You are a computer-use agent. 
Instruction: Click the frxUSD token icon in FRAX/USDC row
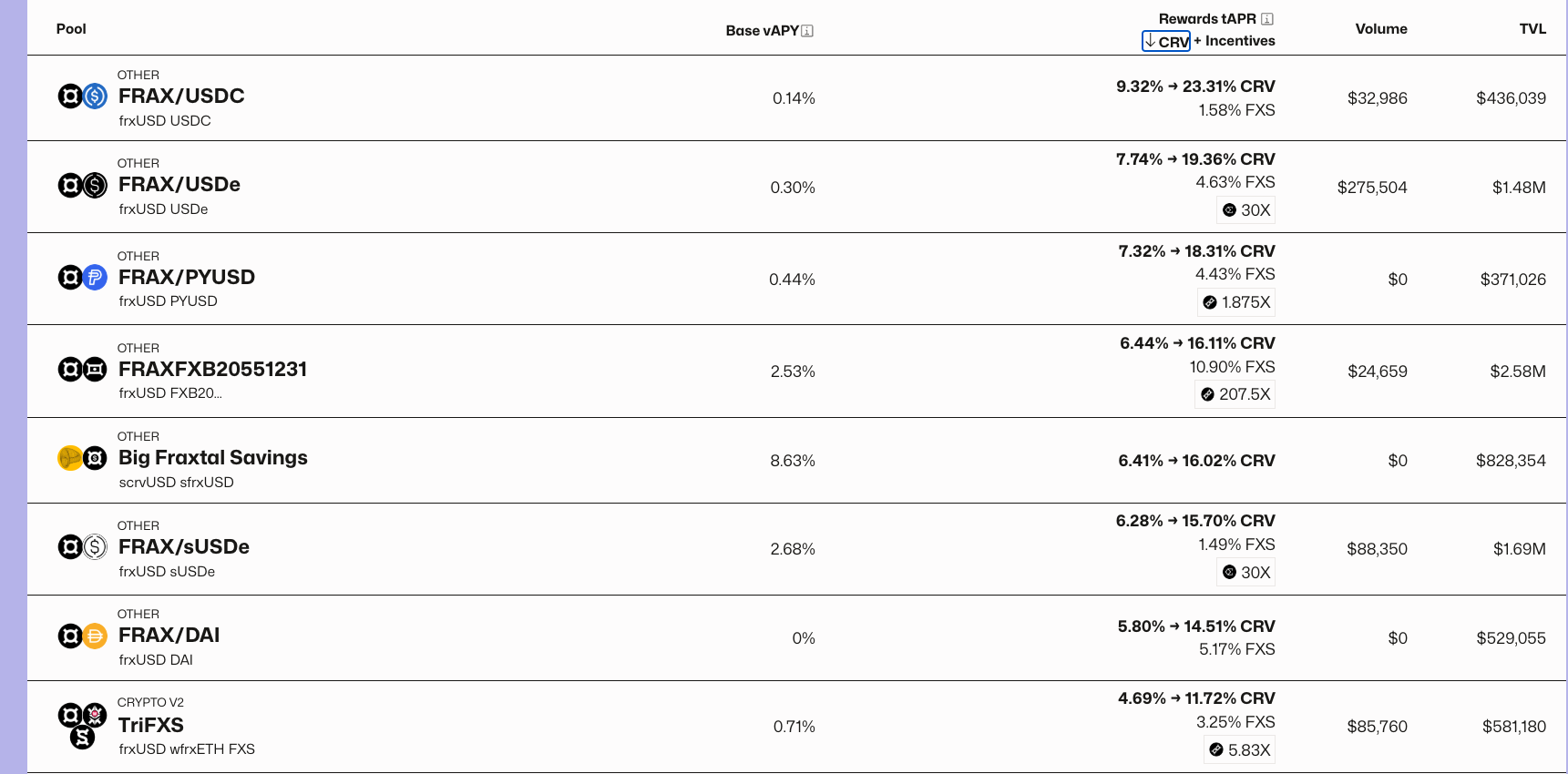[x=71, y=96]
